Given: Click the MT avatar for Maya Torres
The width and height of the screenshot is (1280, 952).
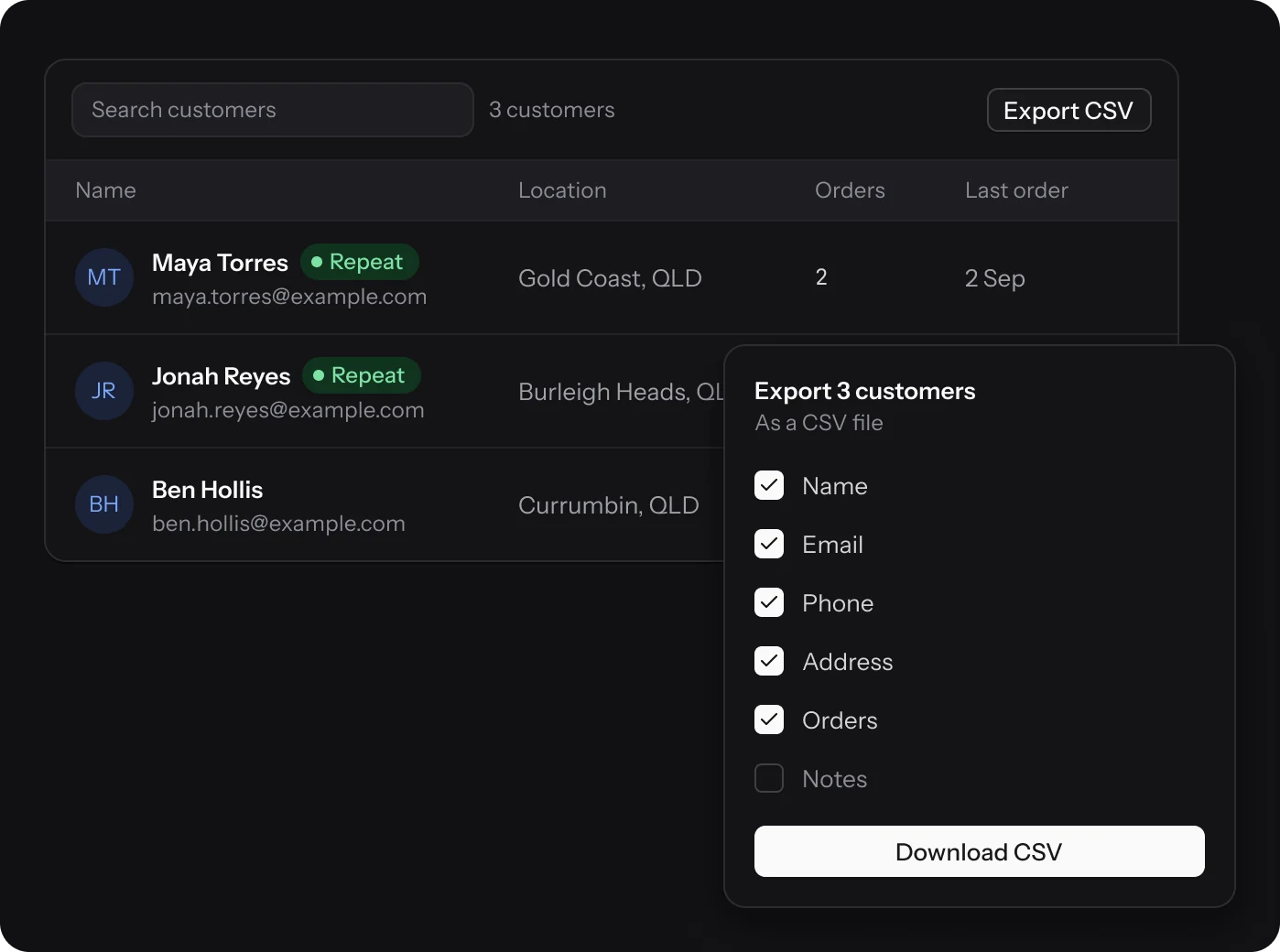Looking at the screenshot, I should 104,277.
